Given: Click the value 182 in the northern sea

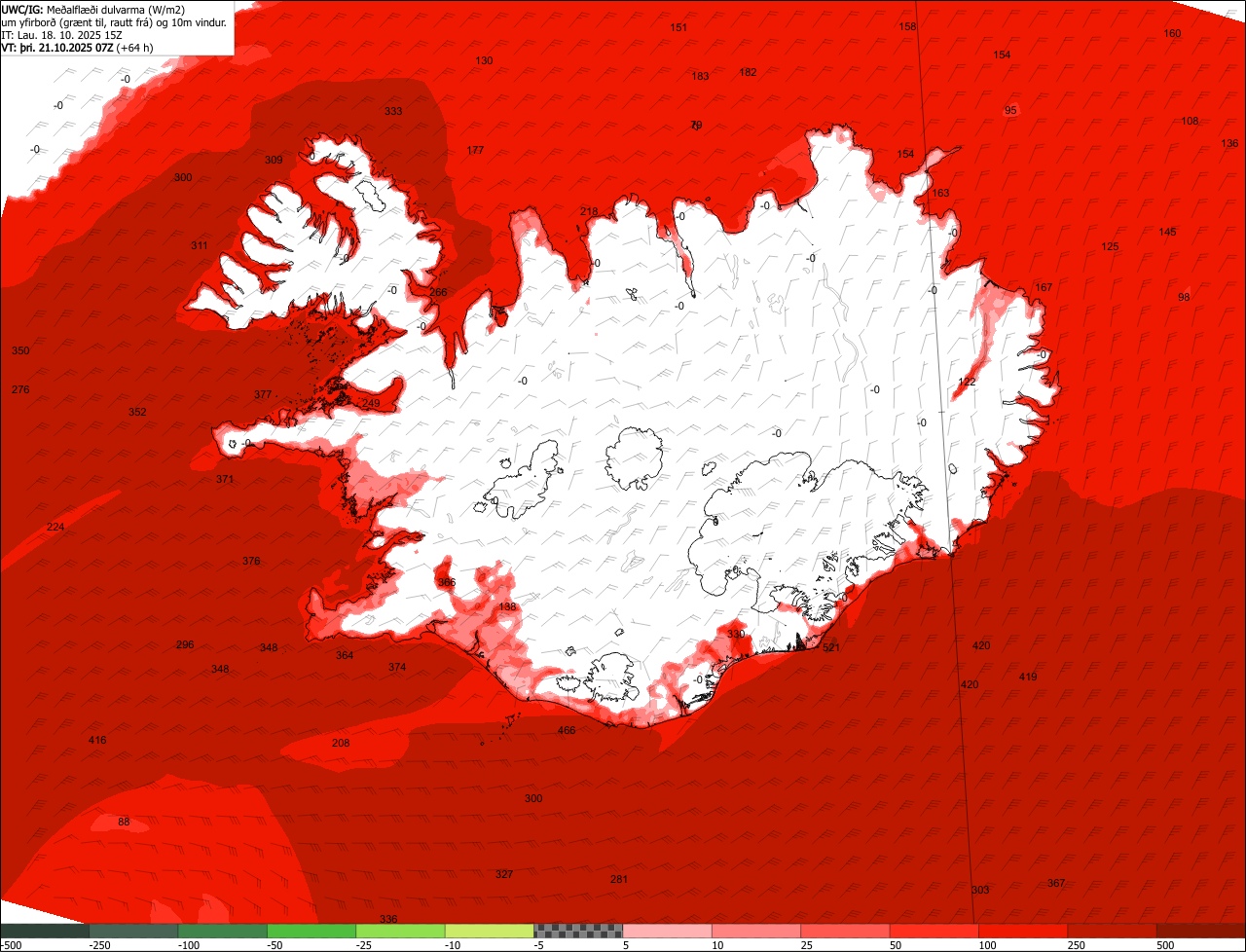Looking at the screenshot, I should (x=748, y=73).
